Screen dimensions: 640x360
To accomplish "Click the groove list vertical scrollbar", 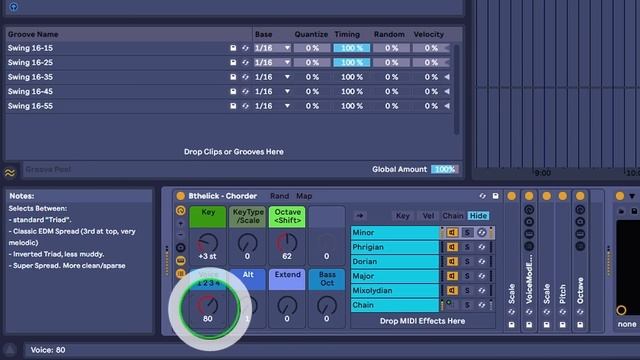I will click(x=456, y=89).
